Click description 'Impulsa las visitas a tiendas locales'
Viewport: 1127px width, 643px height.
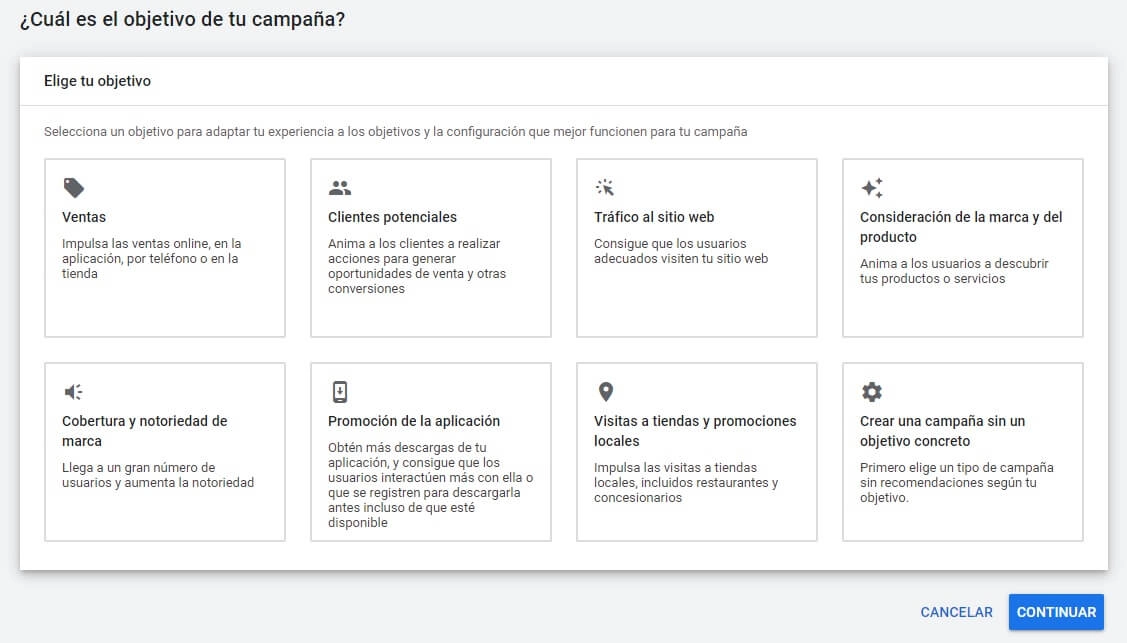point(686,482)
